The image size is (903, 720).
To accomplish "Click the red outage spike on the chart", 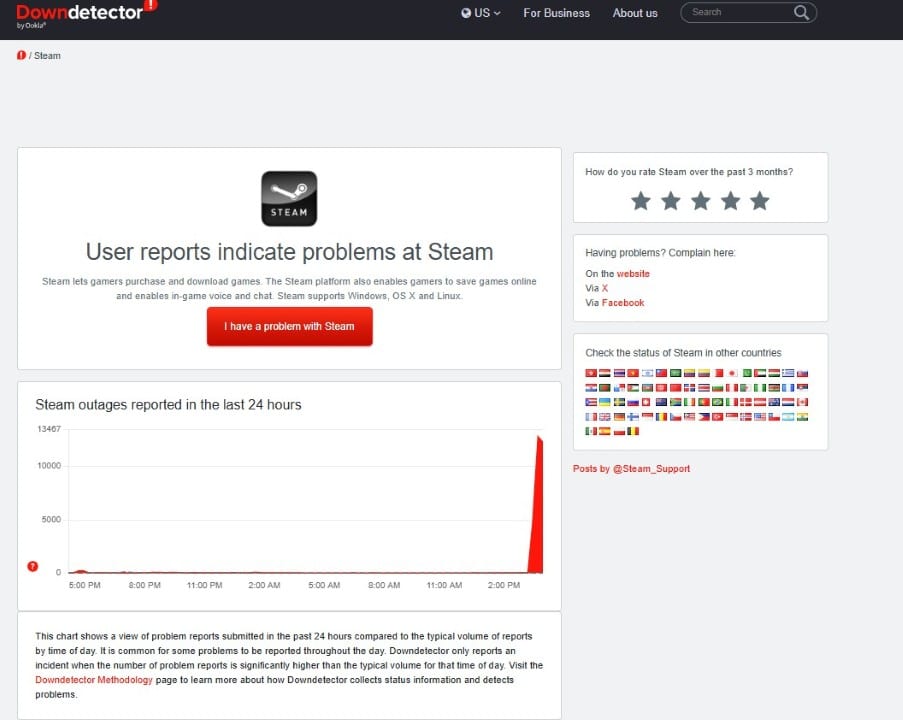I will tap(538, 507).
